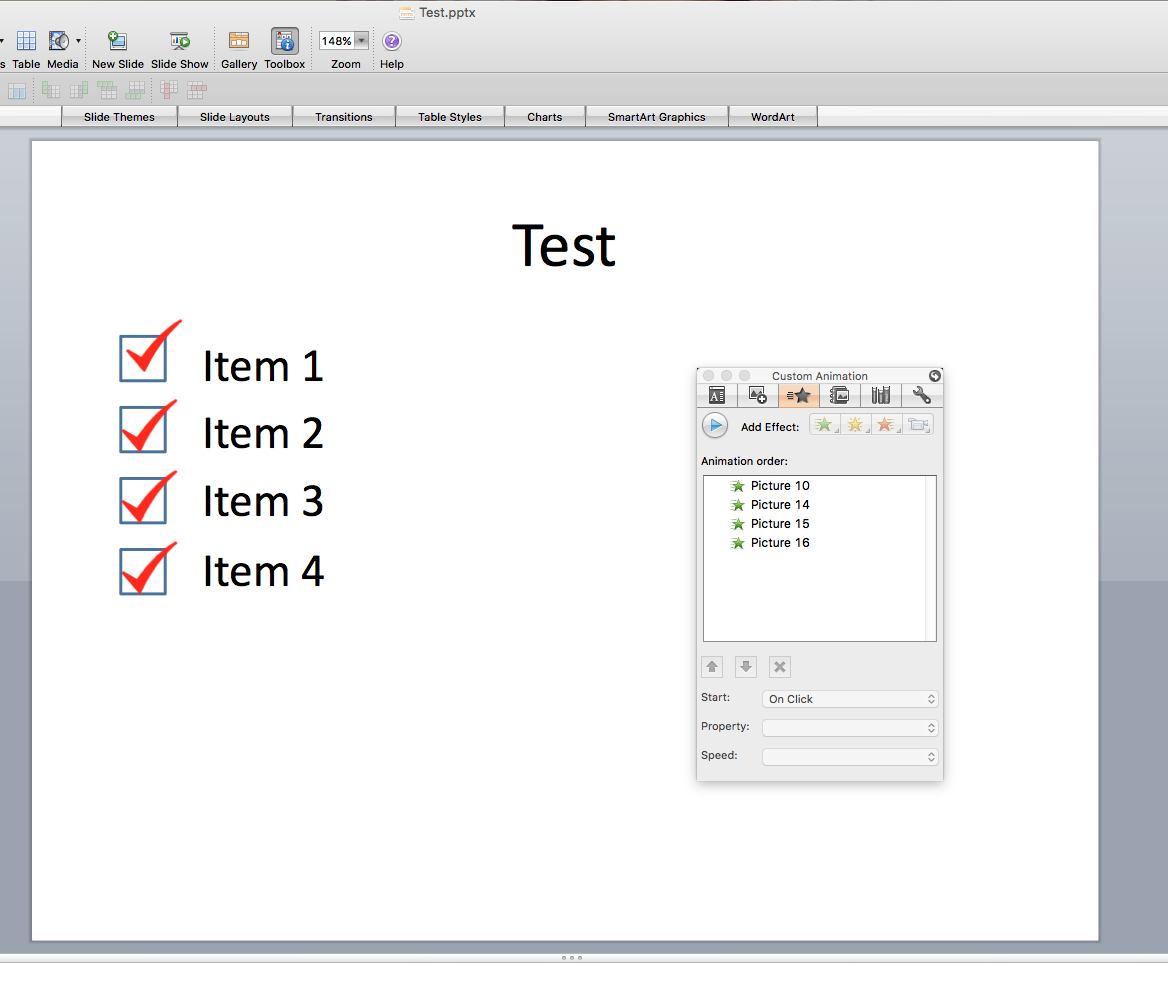Play the animation preview

tap(714, 424)
